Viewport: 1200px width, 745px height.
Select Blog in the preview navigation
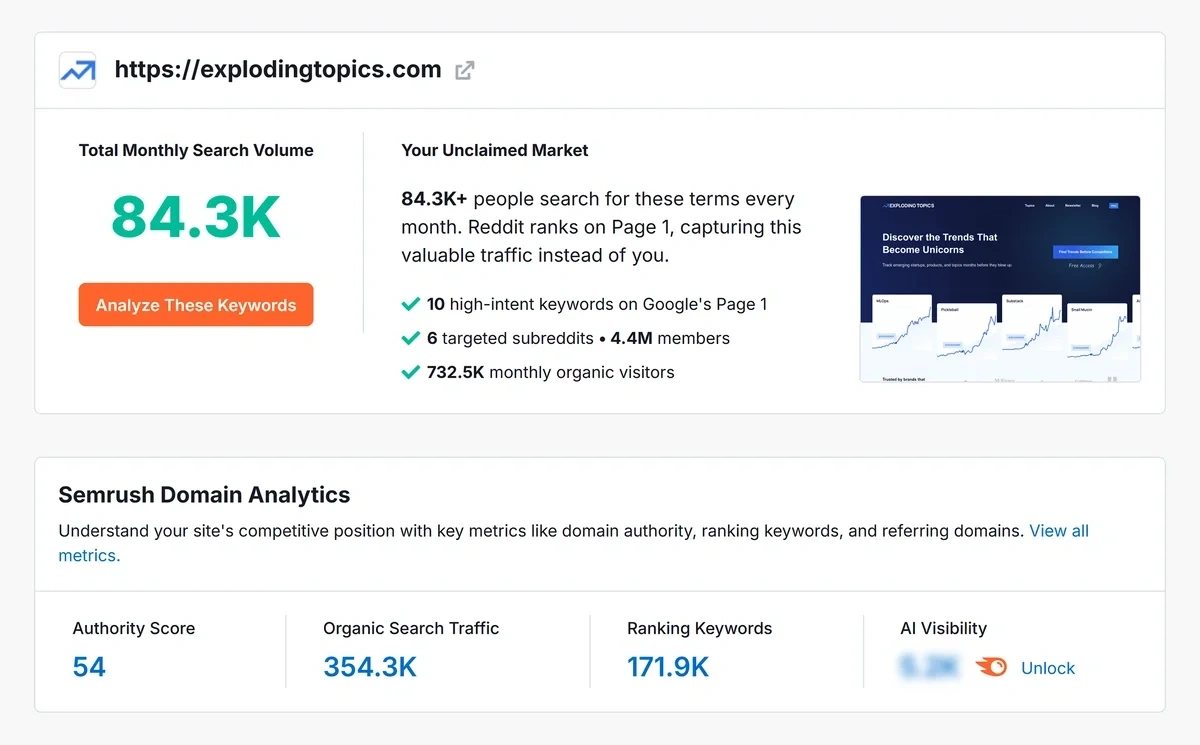[x=1095, y=205]
